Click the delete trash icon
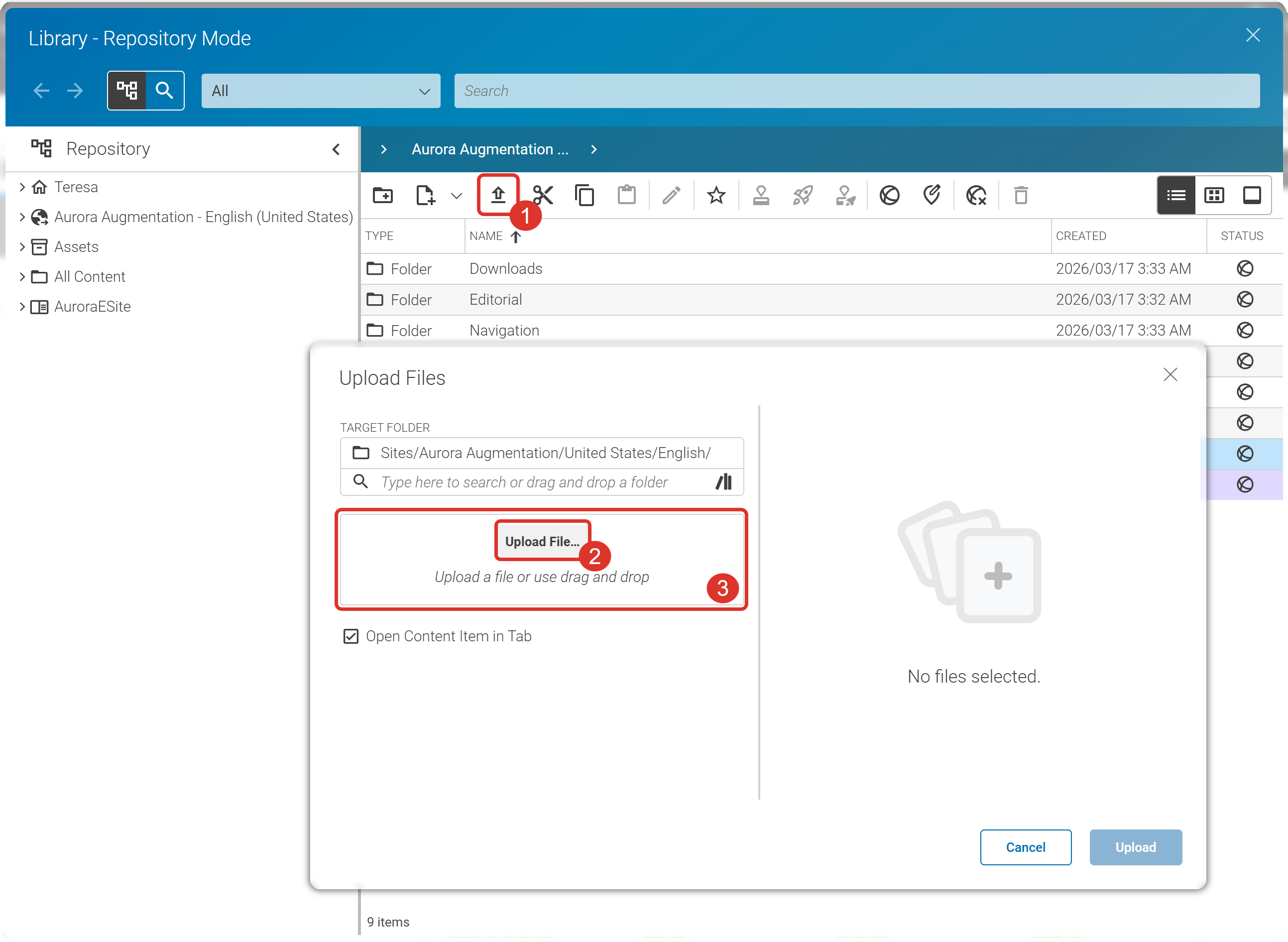This screenshot has width=1288, height=942. (x=1021, y=196)
